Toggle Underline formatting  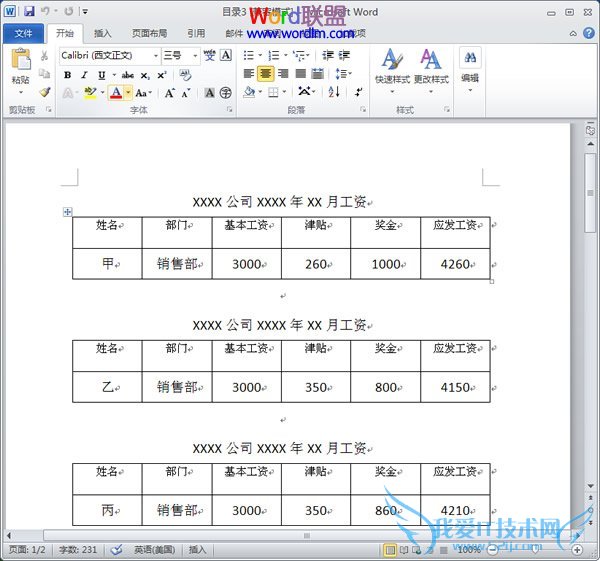pos(102,75)
